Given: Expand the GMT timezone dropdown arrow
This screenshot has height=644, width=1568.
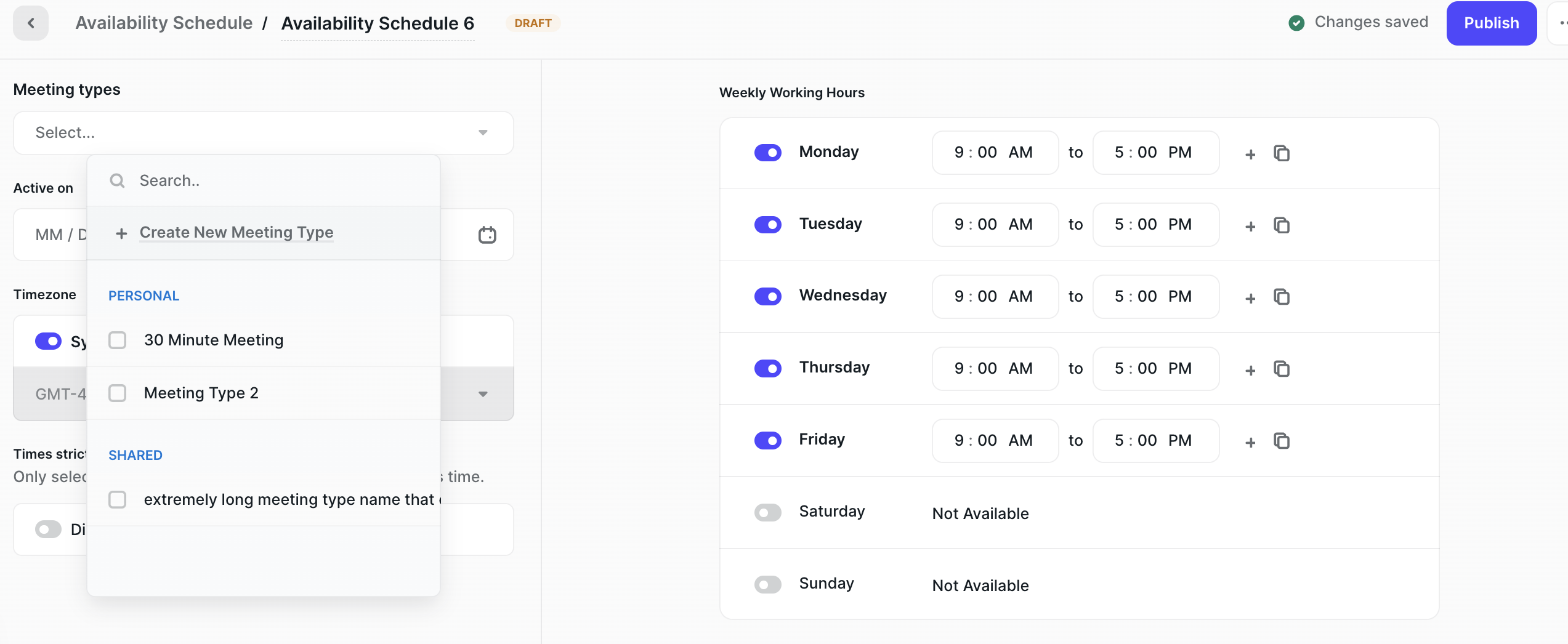Looking at the screenshot, I should tap(483, 394).
